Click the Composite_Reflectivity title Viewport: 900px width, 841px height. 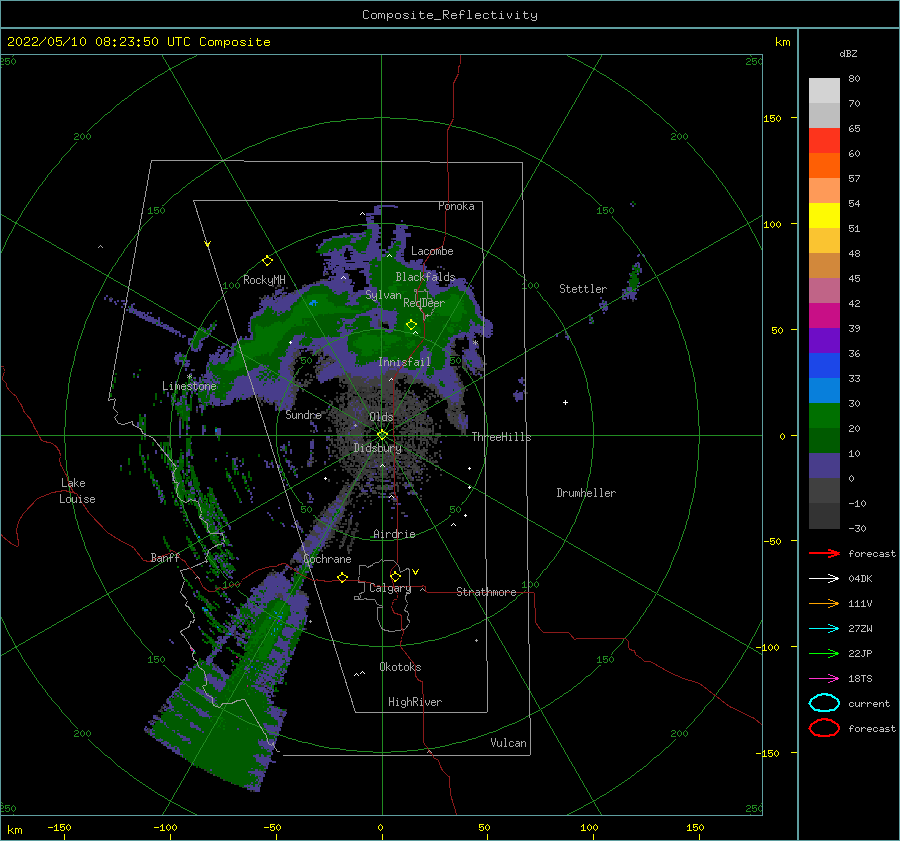click(x=449, y=15)
